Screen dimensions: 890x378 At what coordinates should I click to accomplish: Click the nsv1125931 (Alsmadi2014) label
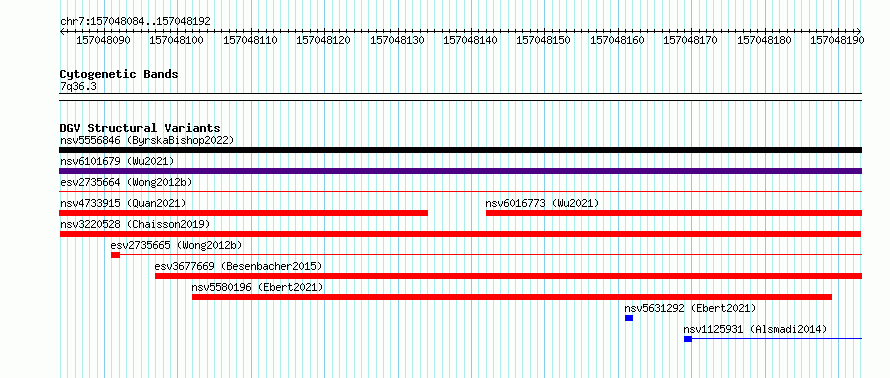coord(755,329)
